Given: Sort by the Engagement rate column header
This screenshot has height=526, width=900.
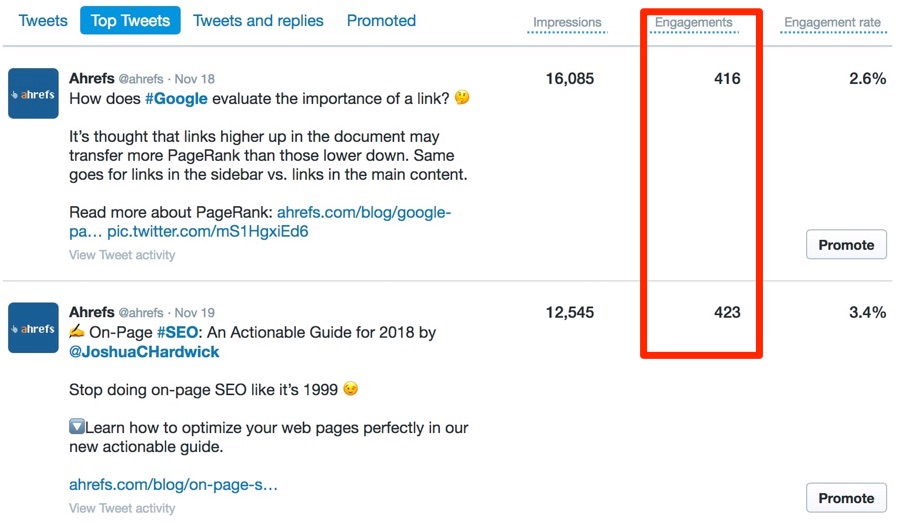Looking at the screenshot, I should point(832,22).
